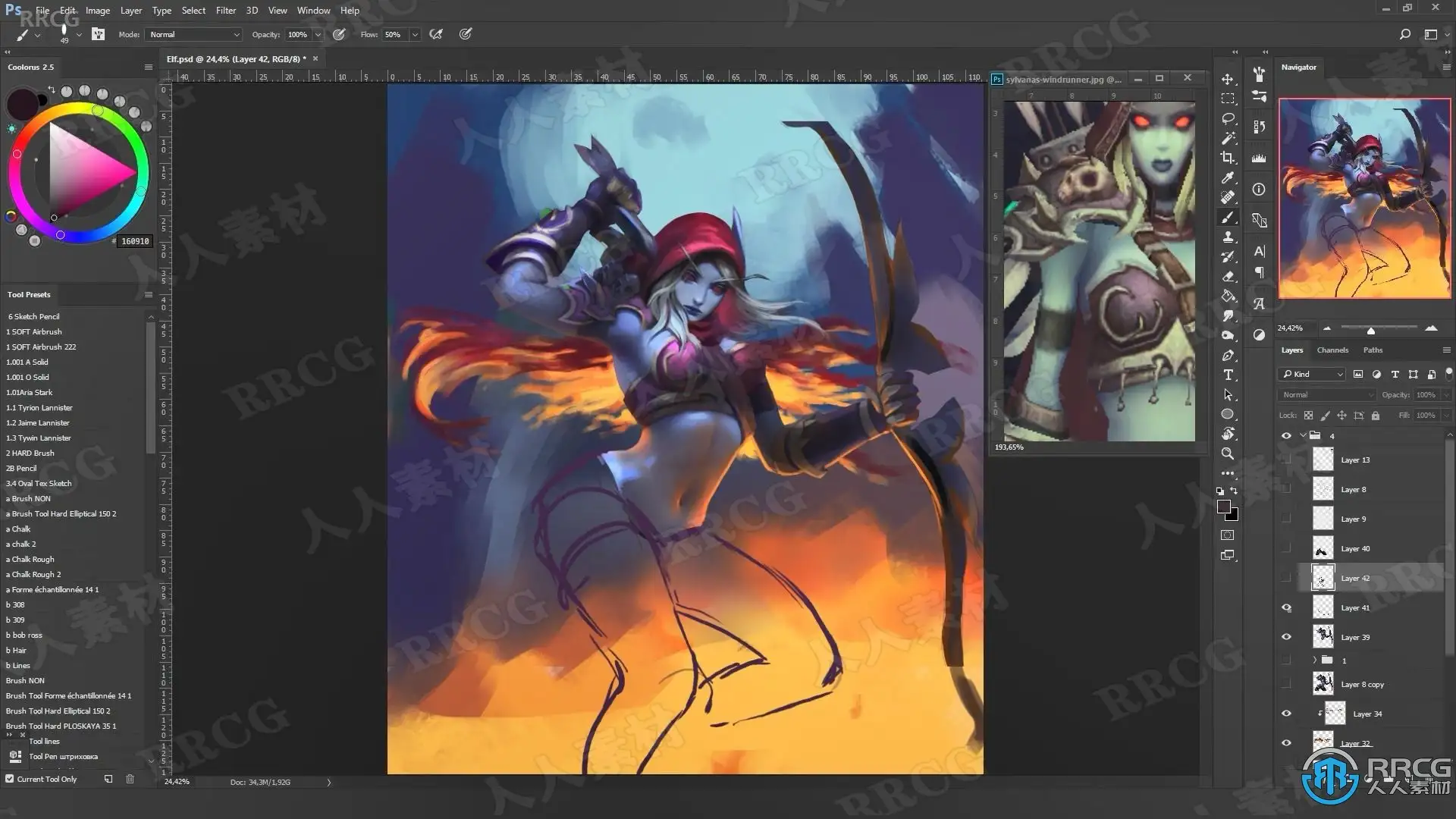Expand layer group 1

[1314, 660]
